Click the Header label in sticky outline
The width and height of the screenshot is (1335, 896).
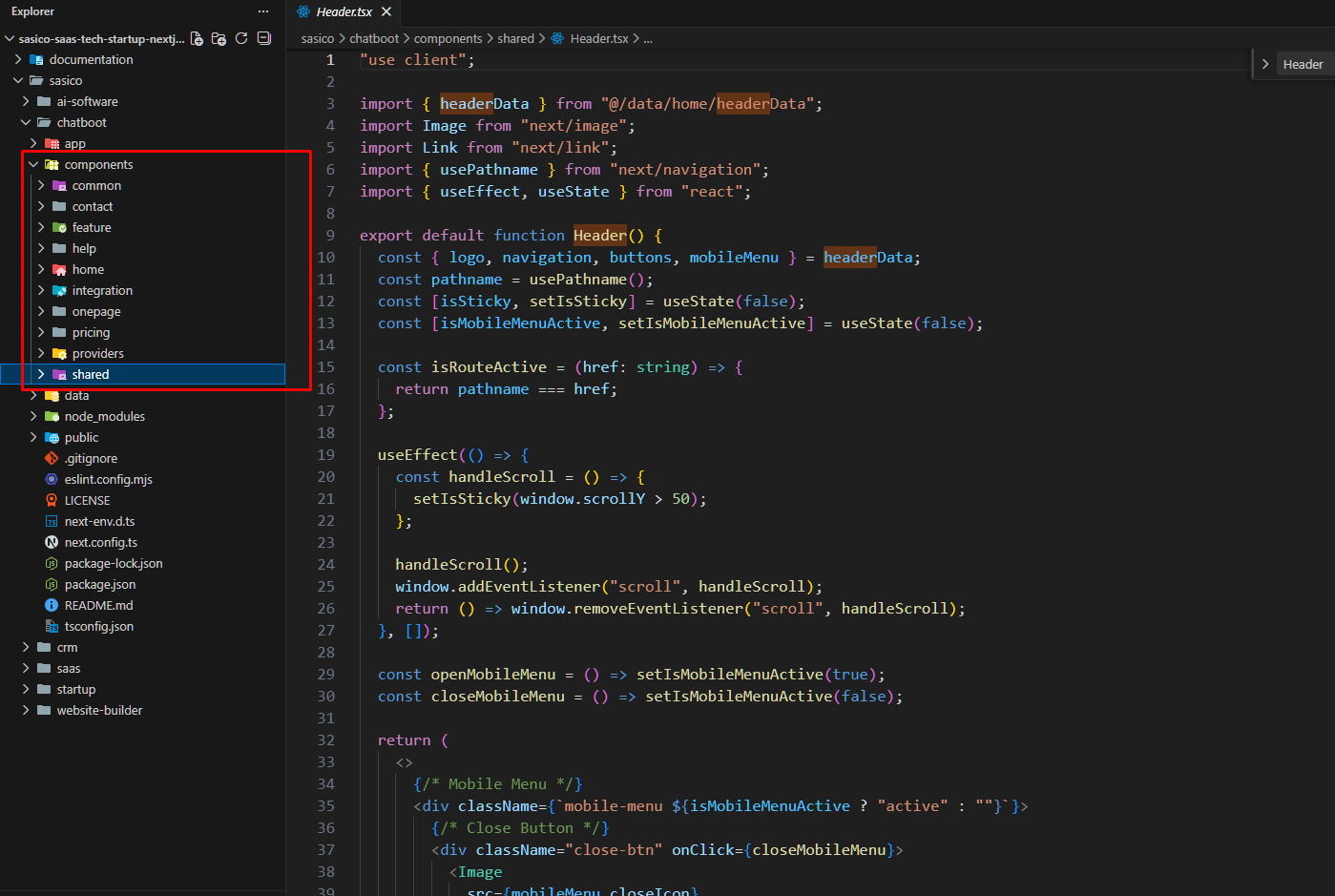[1303, 64]
